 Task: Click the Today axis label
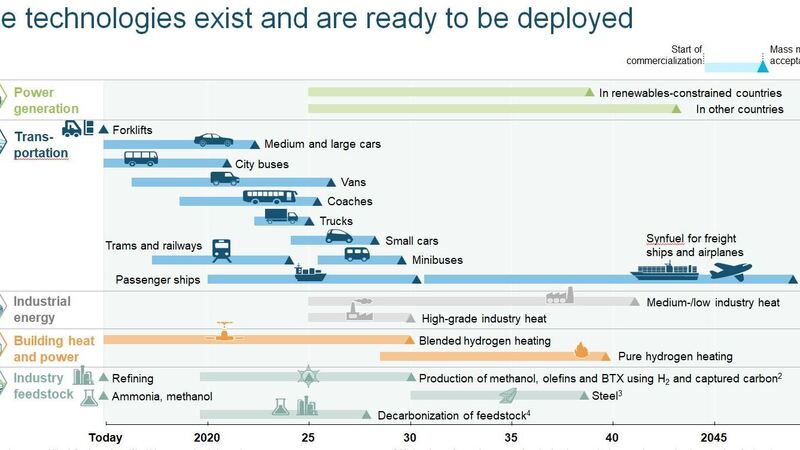coord(105,438)
